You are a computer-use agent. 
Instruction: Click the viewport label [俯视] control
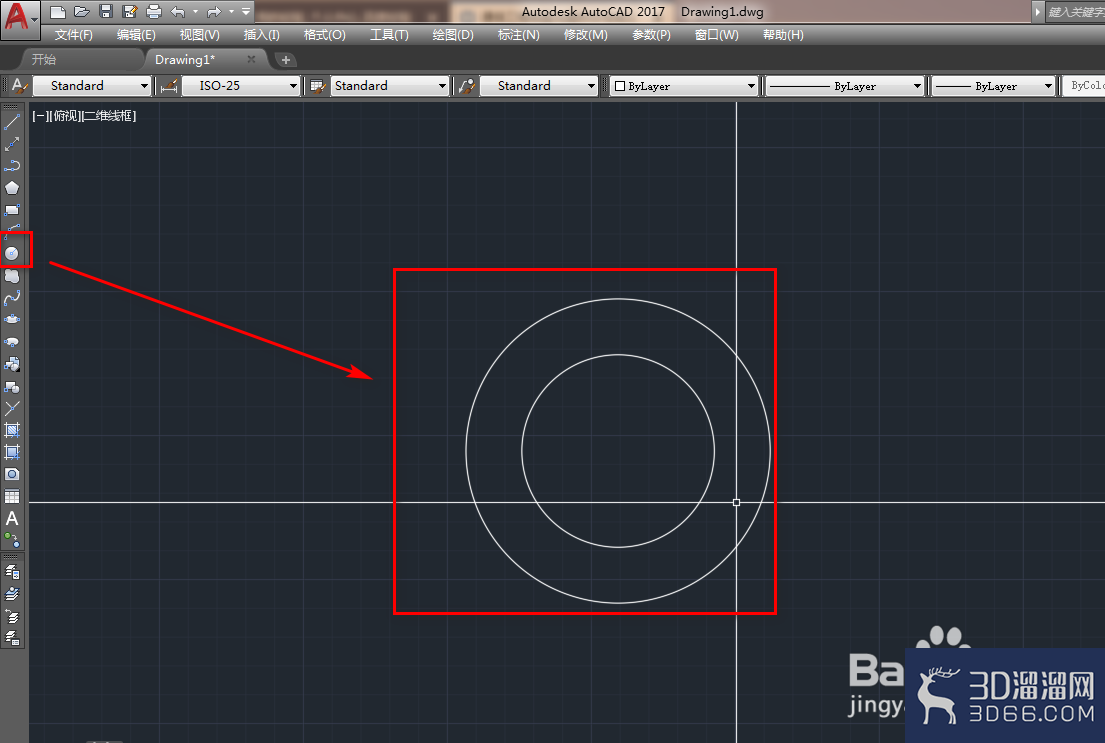67,116
